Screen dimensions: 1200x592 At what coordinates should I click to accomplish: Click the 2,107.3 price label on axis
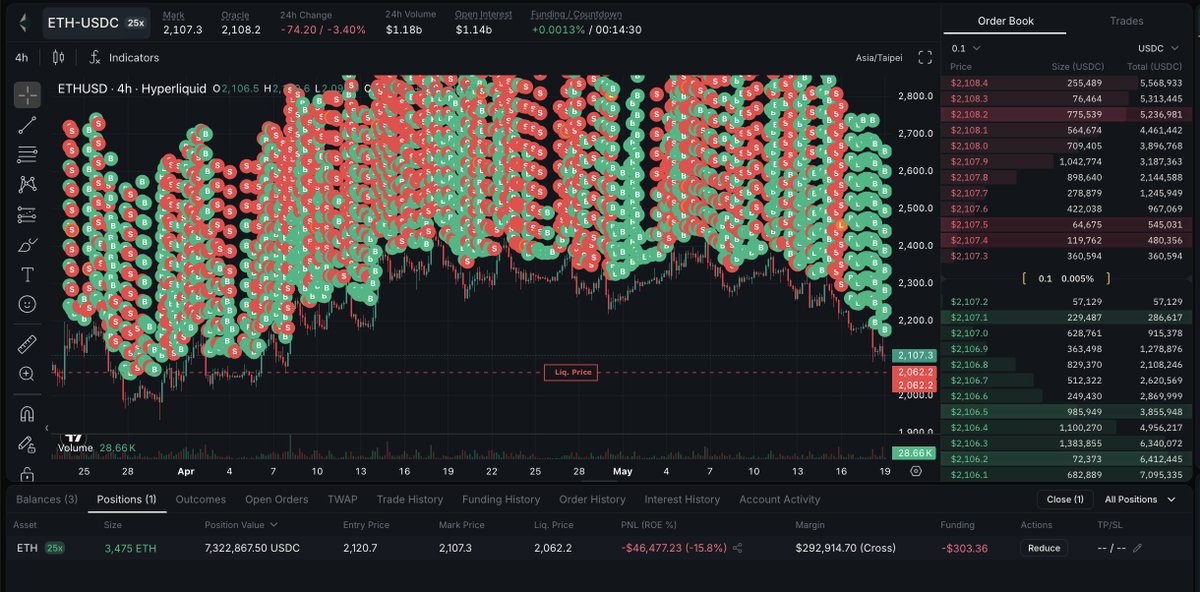[x=912, y=355]
